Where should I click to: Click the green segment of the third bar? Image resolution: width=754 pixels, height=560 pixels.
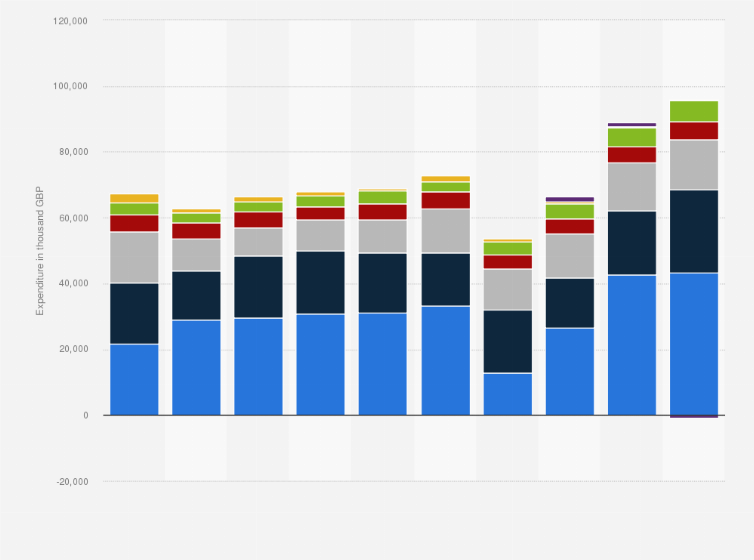tap(258, 207)
